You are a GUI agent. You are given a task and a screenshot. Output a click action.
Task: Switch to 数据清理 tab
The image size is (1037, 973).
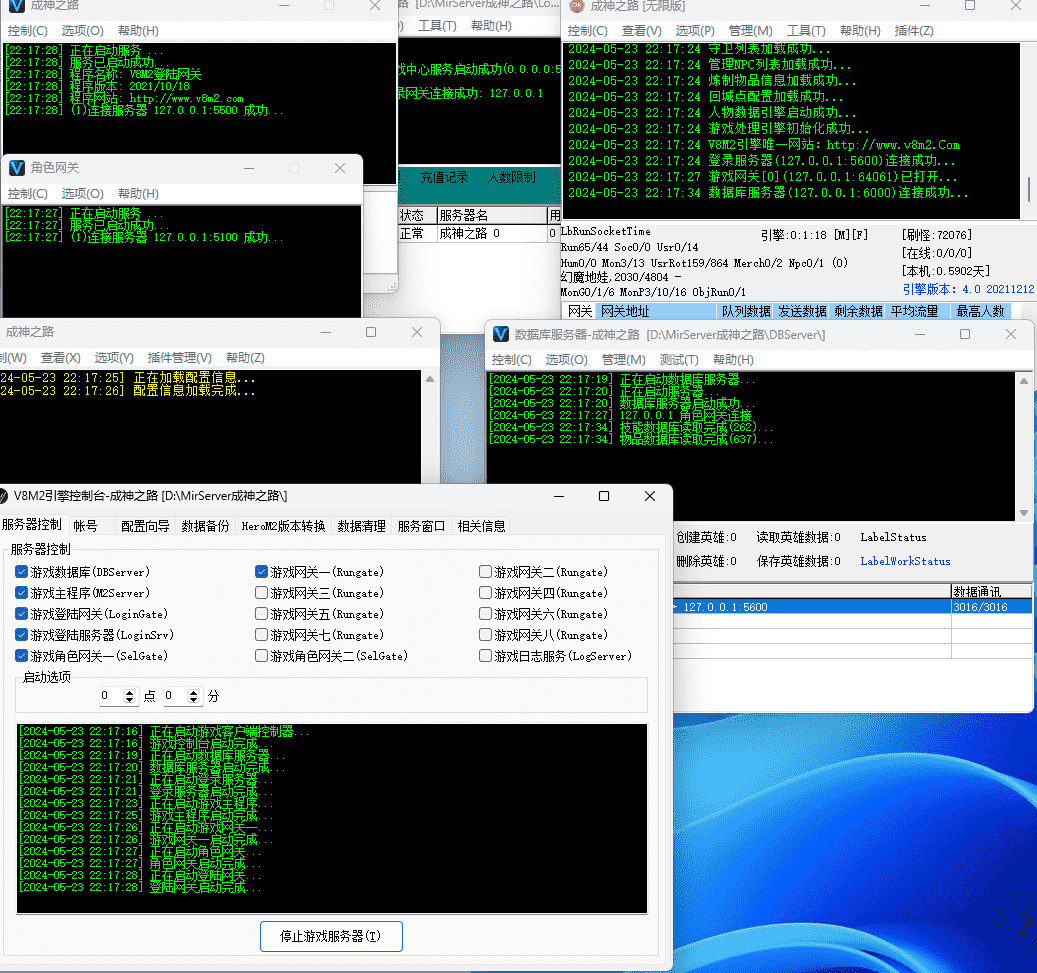(361, 527)
